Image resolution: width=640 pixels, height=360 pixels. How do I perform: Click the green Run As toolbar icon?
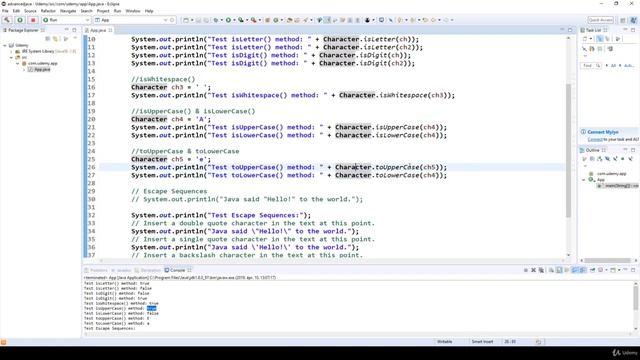[228, 20]
